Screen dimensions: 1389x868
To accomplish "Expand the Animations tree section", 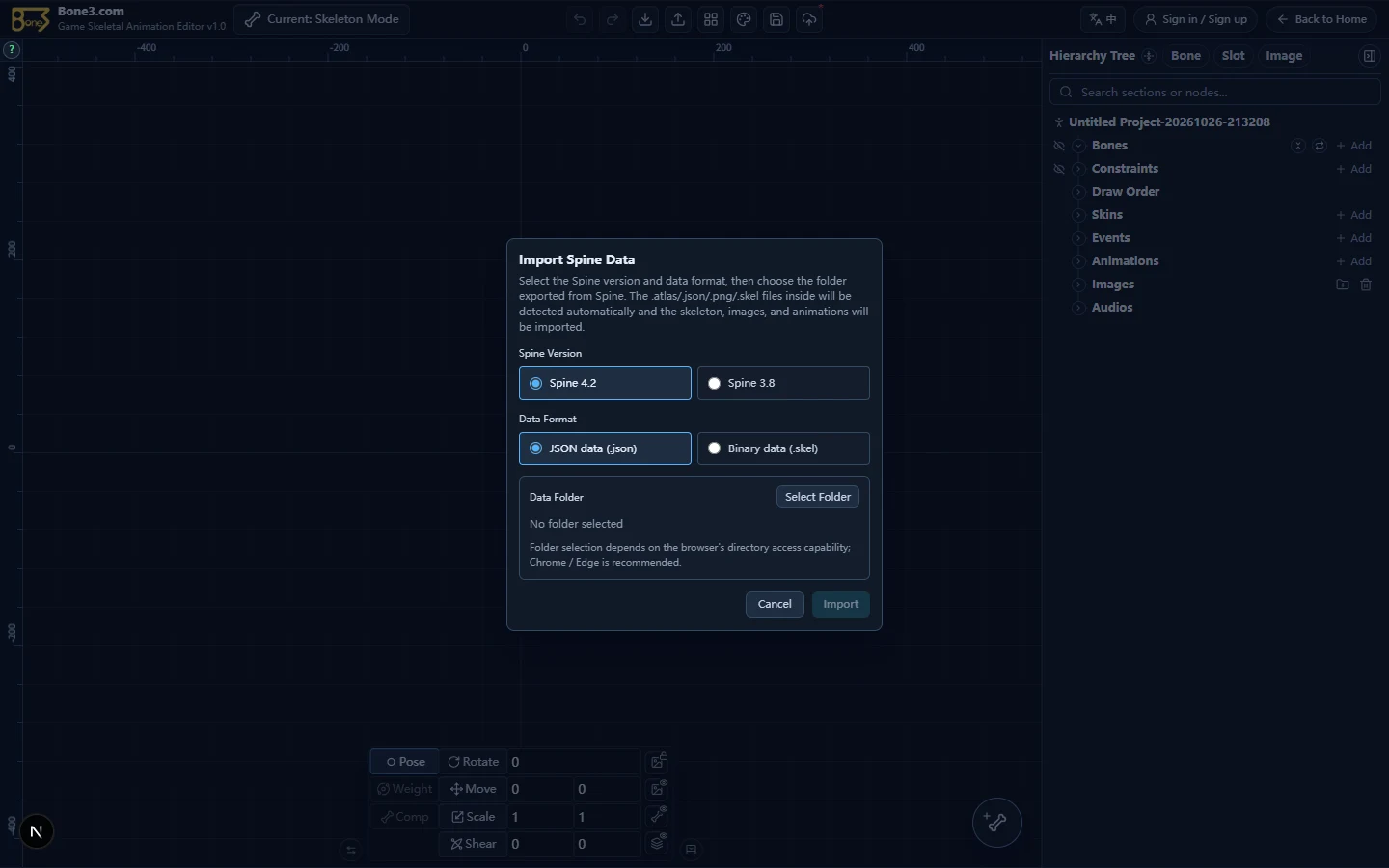I will coord(1079,261).
